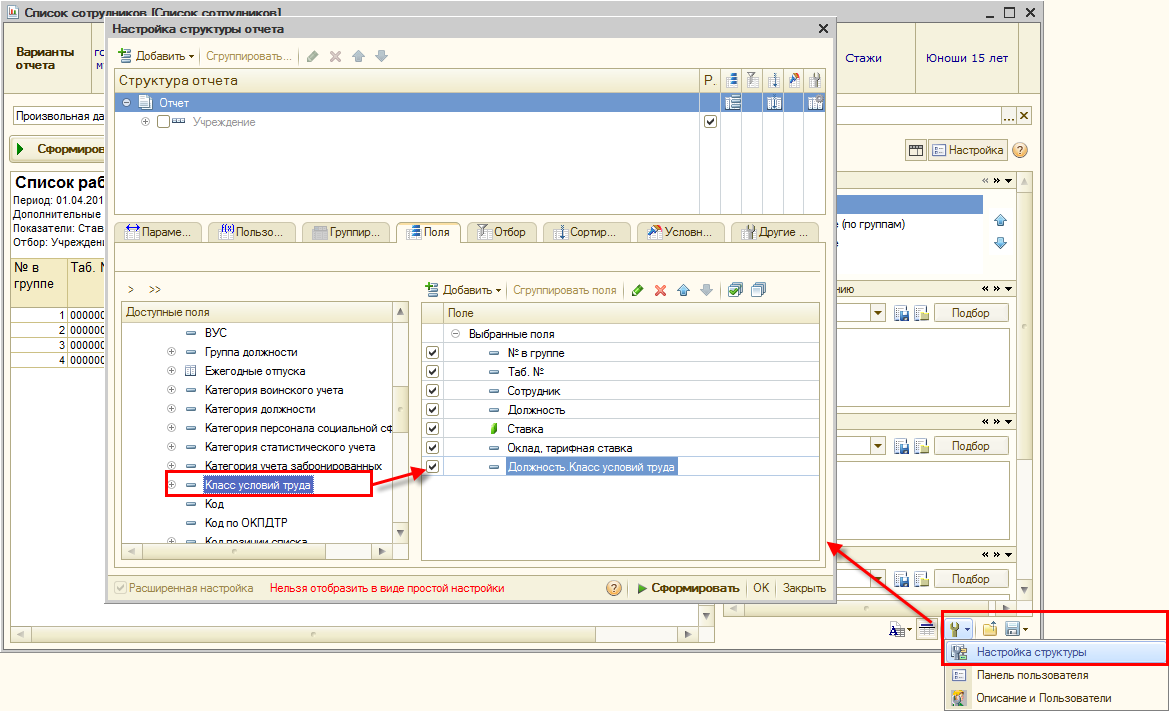Image resolution: width=1169 pixels, height=711 pixels.
Task: Click the single arrow add field button
Action: coord(131,289)
